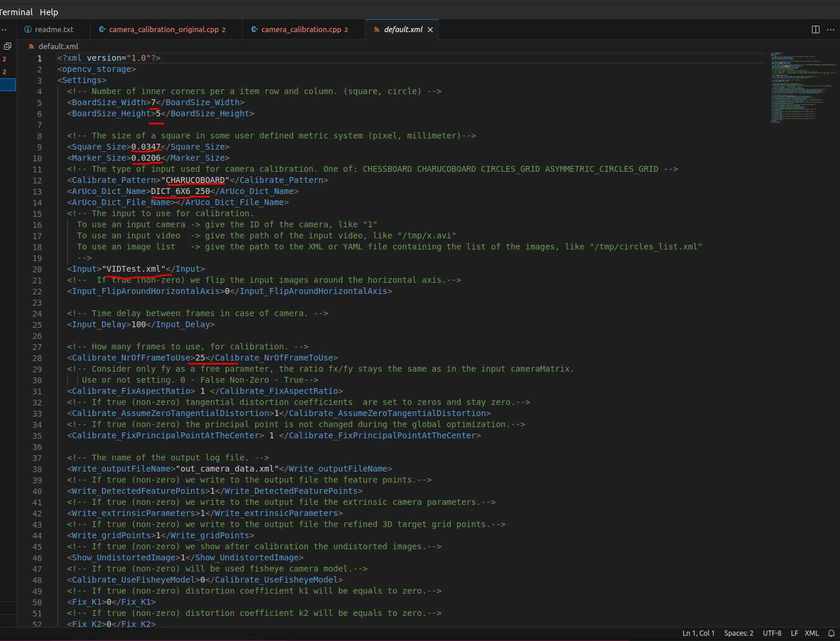Click the DICT_6X6_250 dictionary name
The height and width of the screenshot is (641, 840).
(181, 191)
